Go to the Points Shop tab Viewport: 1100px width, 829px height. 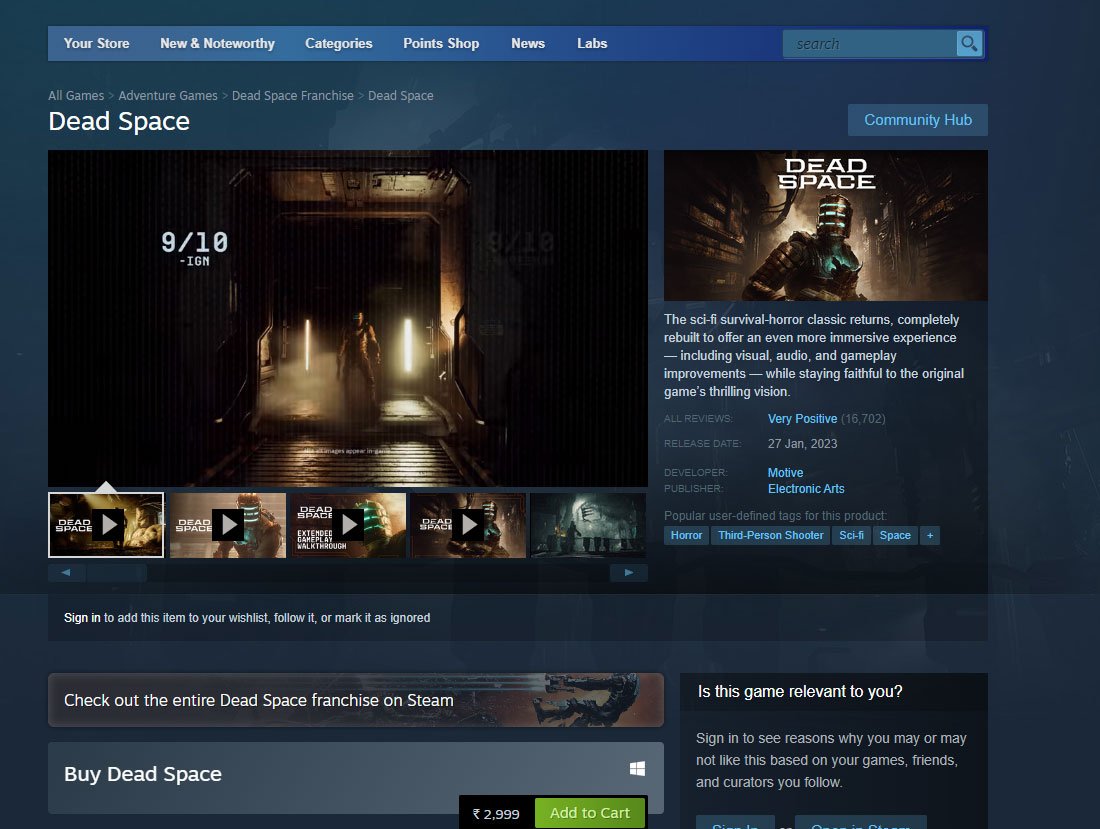441,43
